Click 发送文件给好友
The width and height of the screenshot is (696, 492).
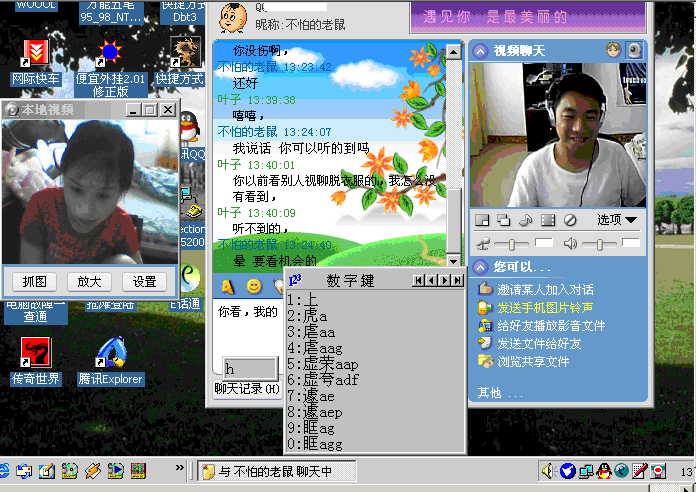pos(539,344)
